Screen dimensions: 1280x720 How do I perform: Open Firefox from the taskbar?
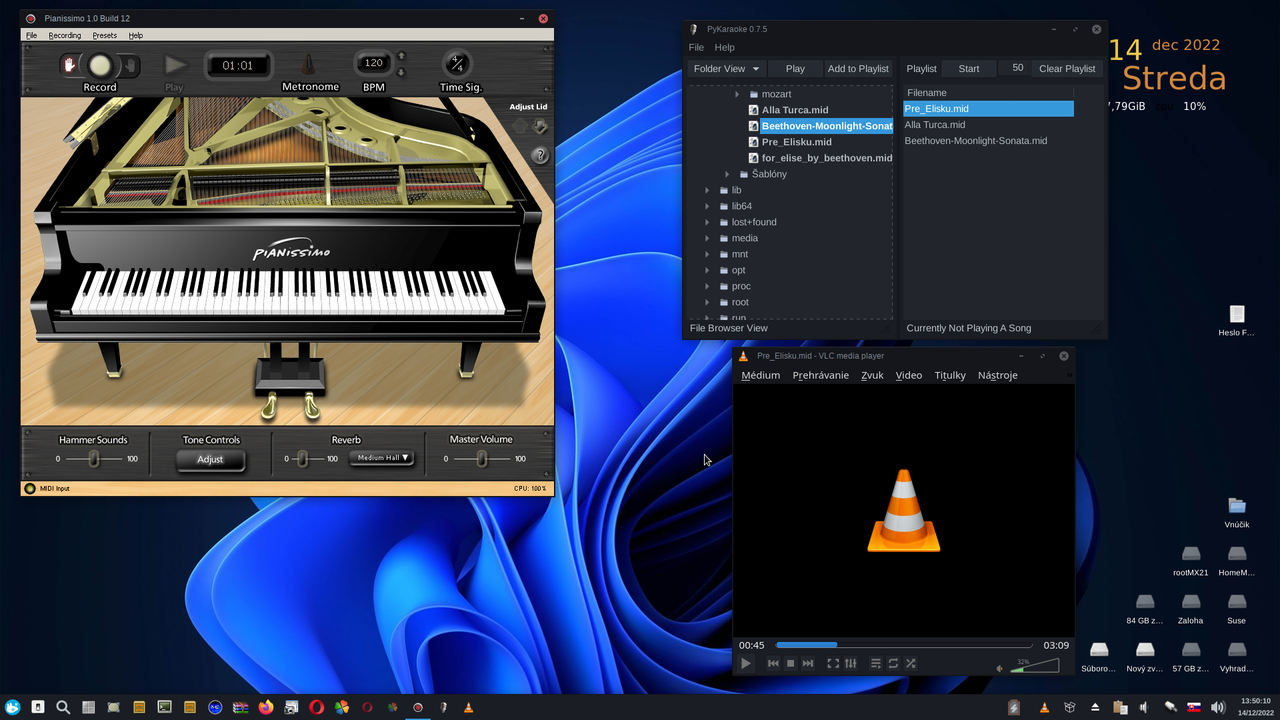coord(265,707)
